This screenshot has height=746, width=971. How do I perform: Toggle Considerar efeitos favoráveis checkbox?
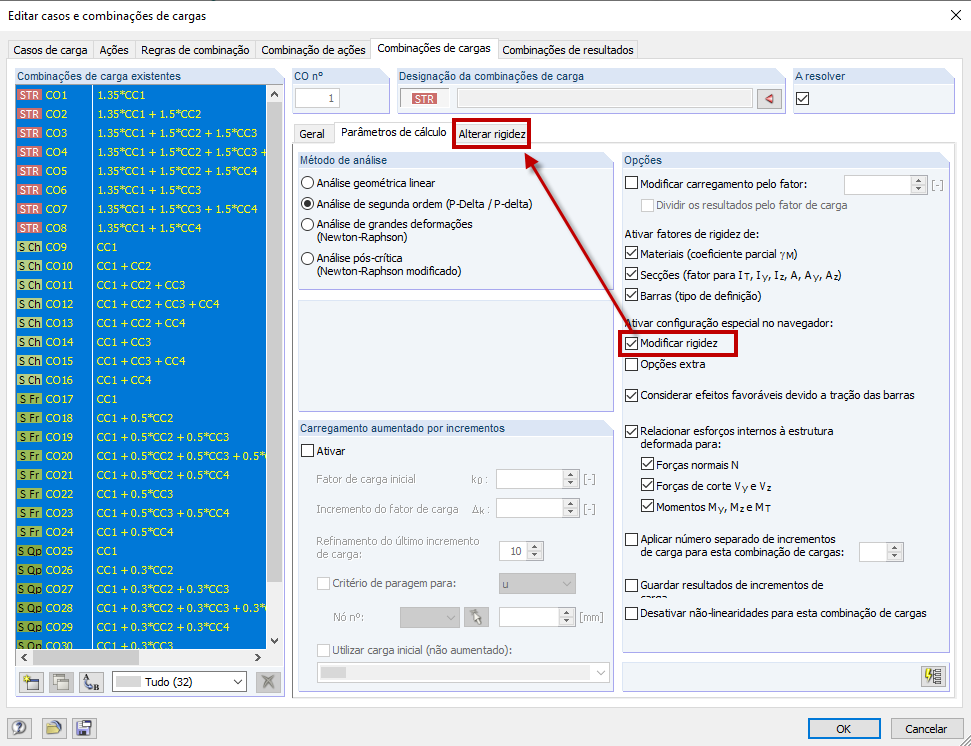click(x=632, y=396)
